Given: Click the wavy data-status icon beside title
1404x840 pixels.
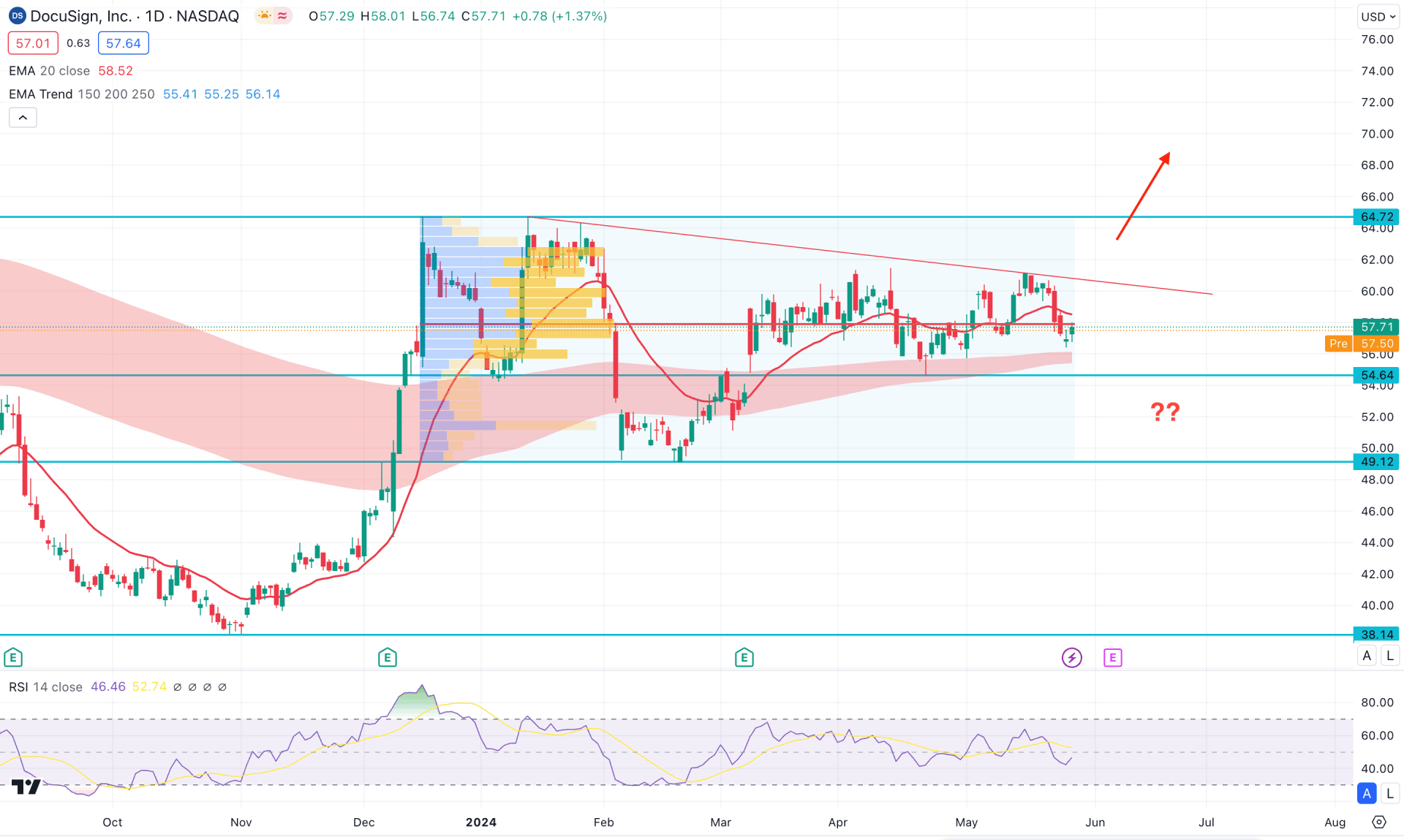Looking at the screenshot, I should (282, 16).
